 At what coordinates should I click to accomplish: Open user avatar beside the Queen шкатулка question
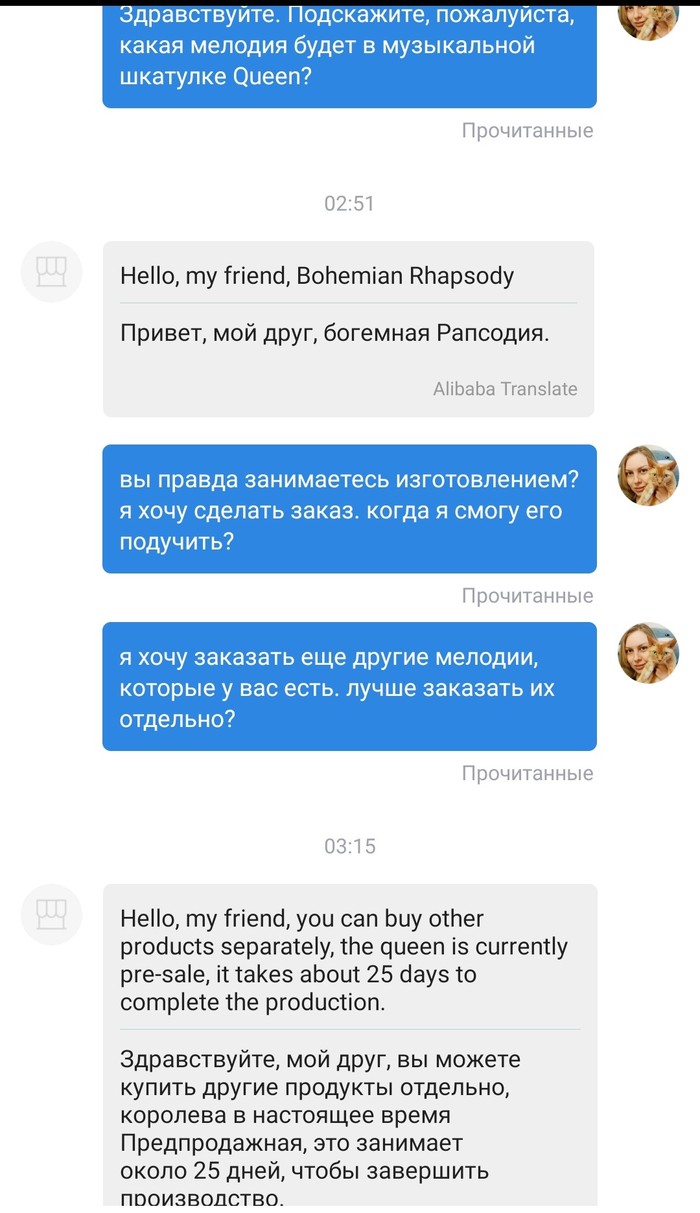click(648, 18)
